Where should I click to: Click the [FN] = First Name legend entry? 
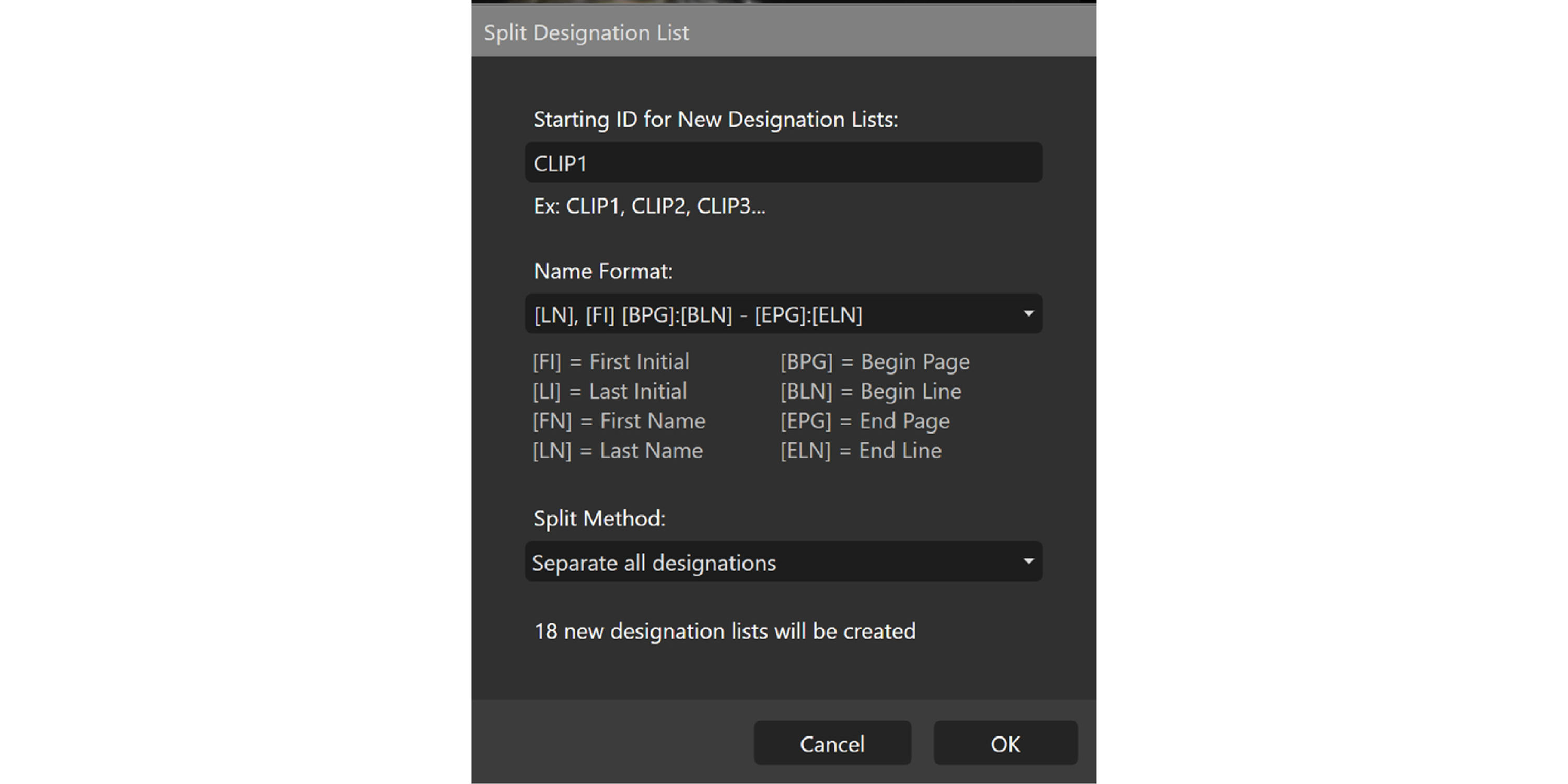tap(619, 421)
